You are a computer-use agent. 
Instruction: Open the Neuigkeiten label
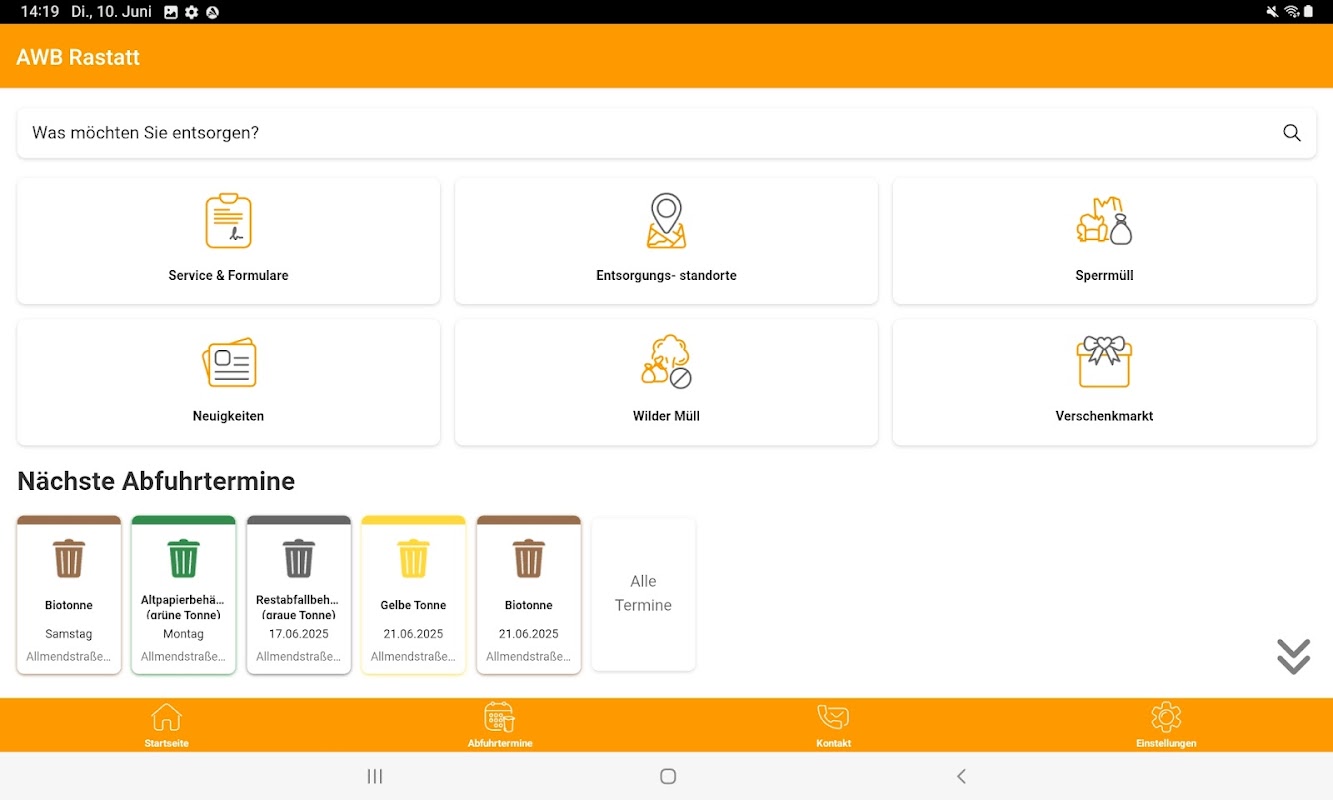[x=228, y=416]
